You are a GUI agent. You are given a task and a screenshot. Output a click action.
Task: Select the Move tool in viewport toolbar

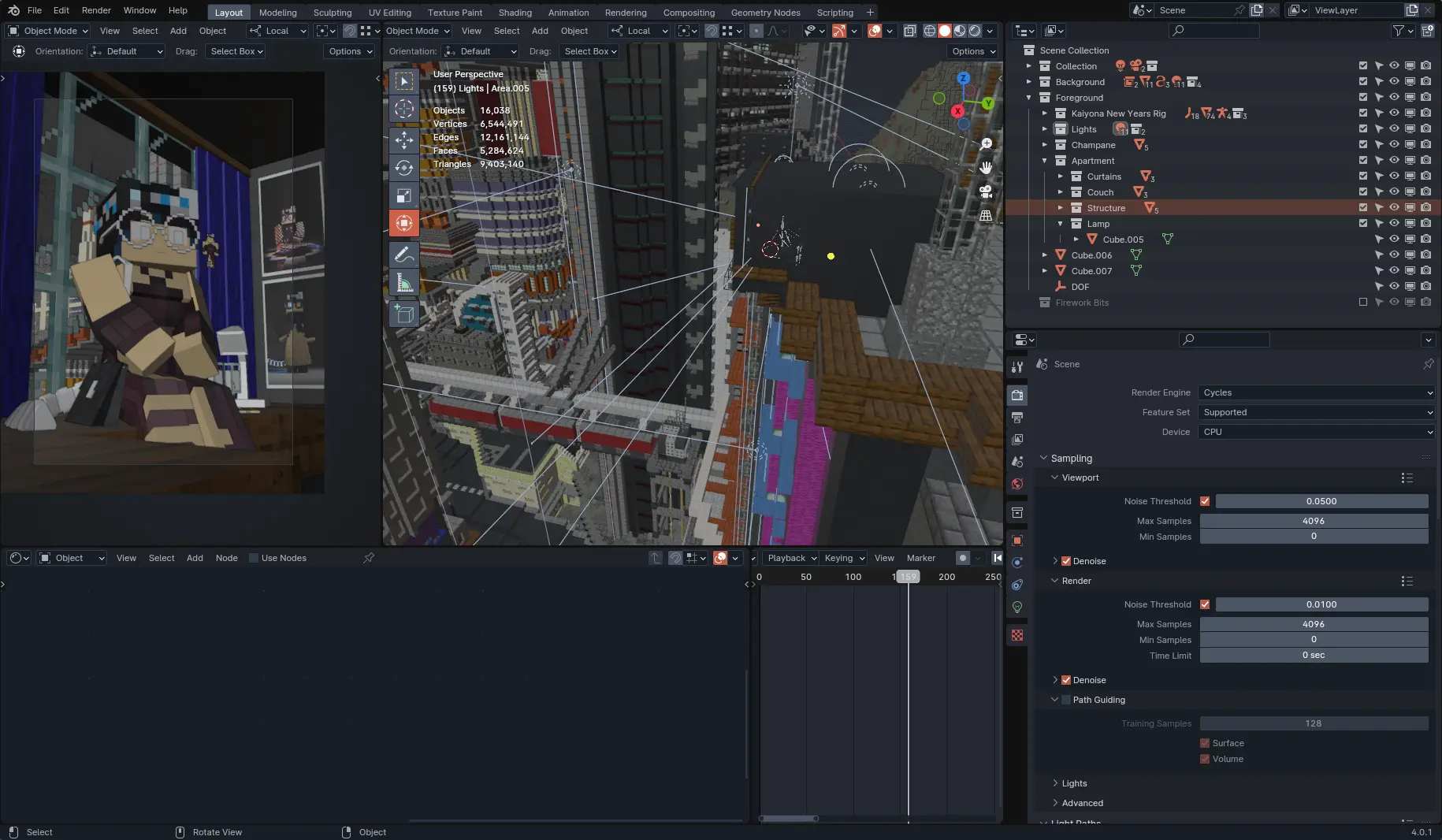(403, 140)
